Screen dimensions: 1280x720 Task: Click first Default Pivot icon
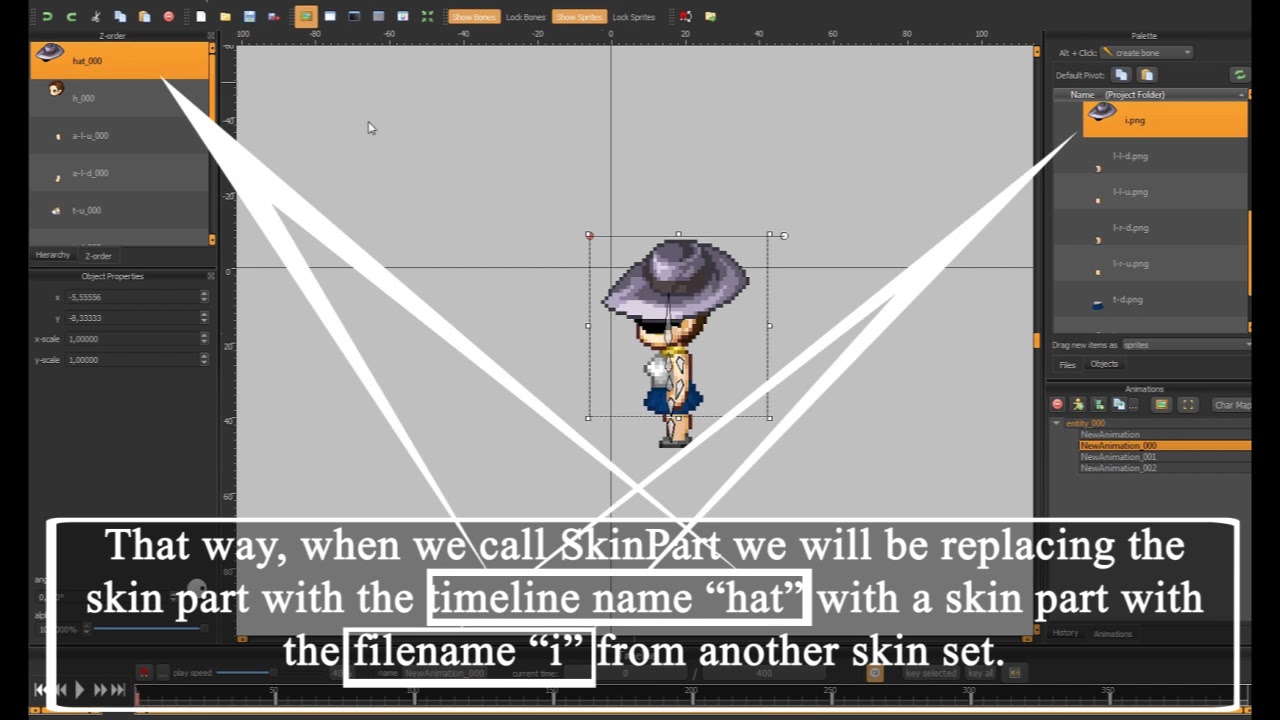pyautogui.click(x=1121, y=75)
